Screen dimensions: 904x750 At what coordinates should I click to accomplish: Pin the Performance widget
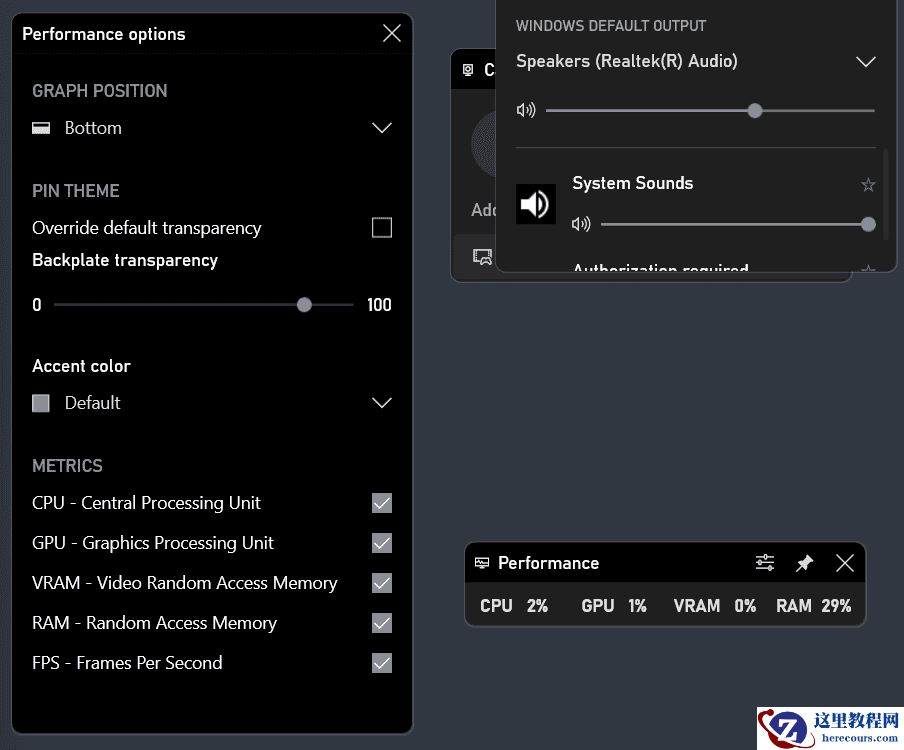coord(804,563)
